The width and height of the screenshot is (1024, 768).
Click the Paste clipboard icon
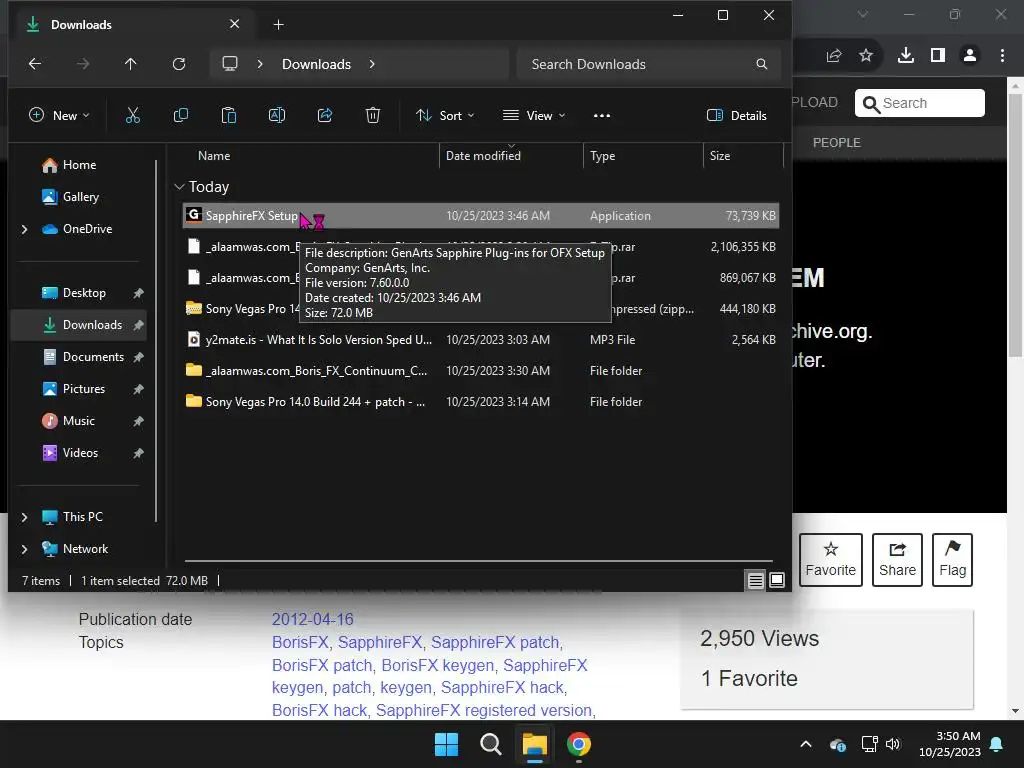(x=229, y=116)
